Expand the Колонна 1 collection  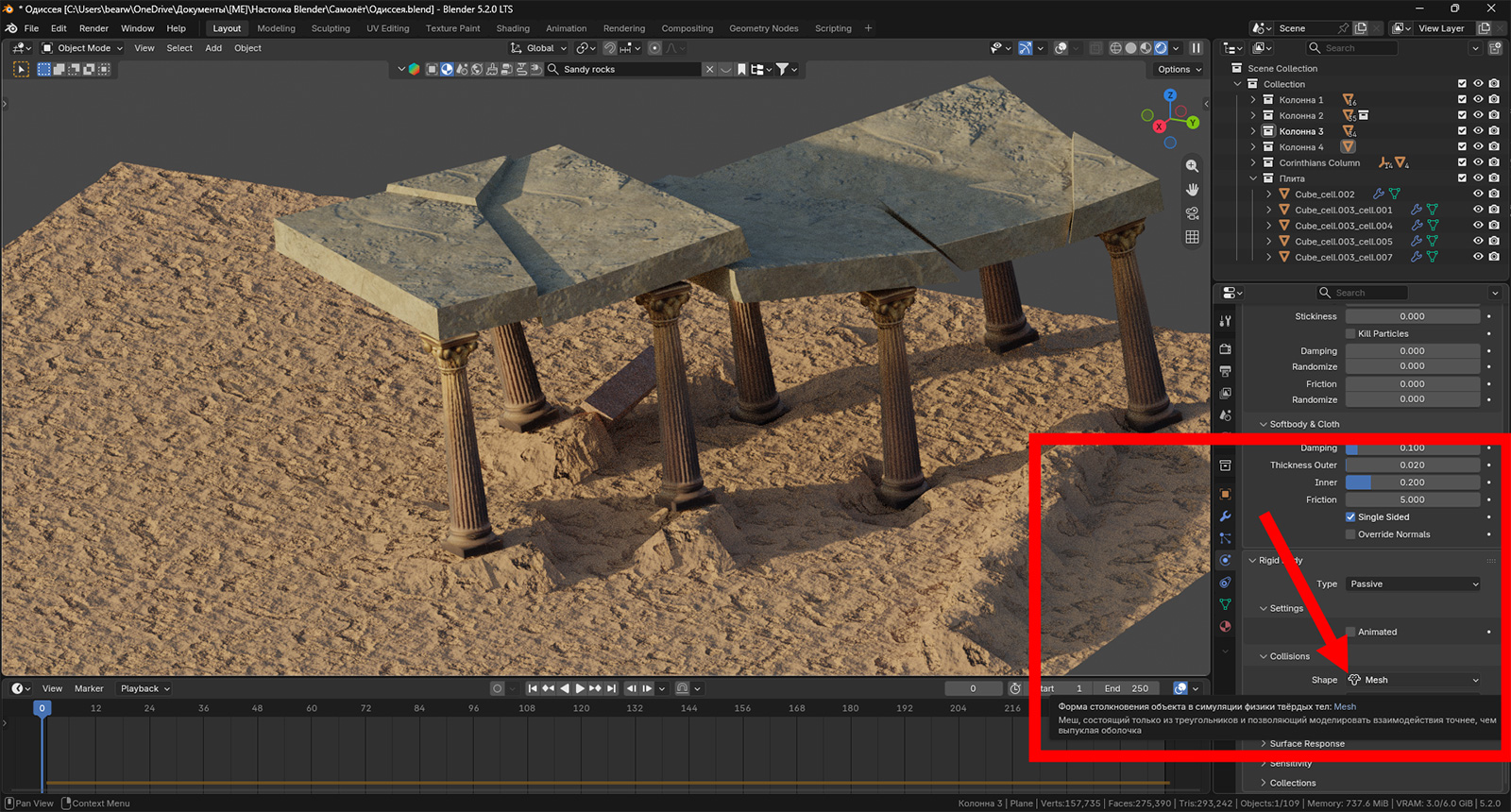click(1253, 100)
